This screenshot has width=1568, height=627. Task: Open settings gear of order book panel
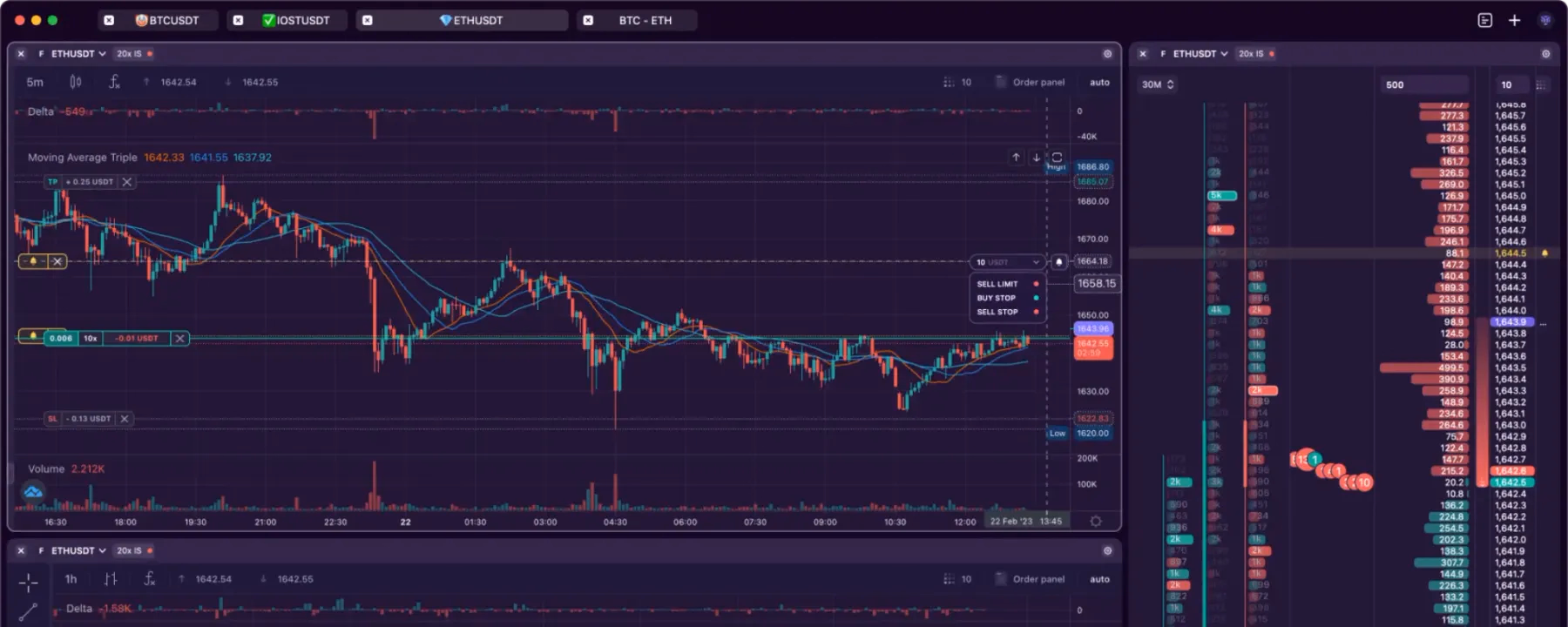click(1546, 54)
